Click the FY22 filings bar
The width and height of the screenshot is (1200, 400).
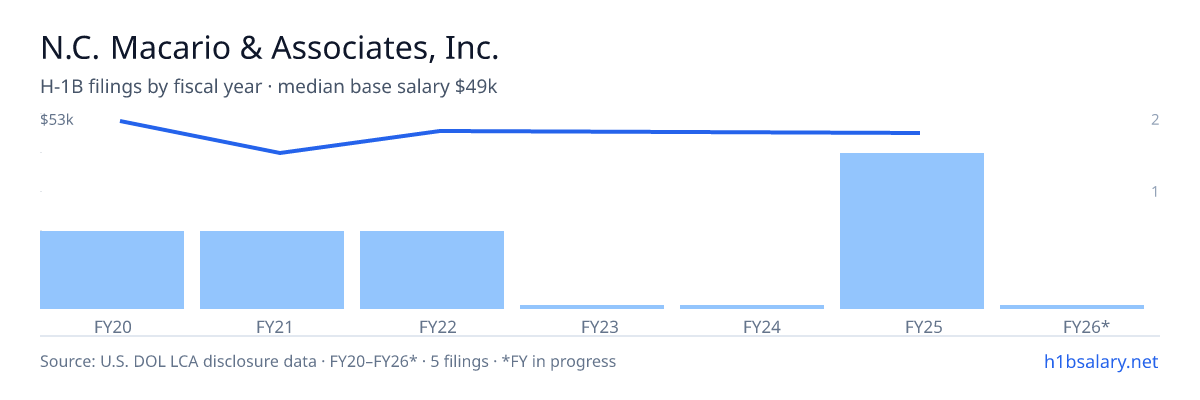[432, 270]
